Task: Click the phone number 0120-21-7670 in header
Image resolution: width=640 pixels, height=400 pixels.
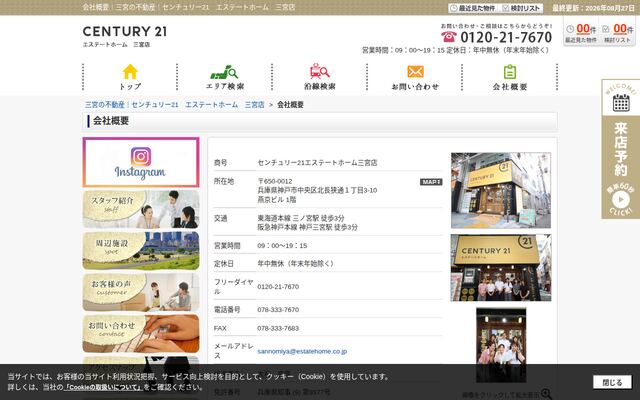Action: pos(506,37)
